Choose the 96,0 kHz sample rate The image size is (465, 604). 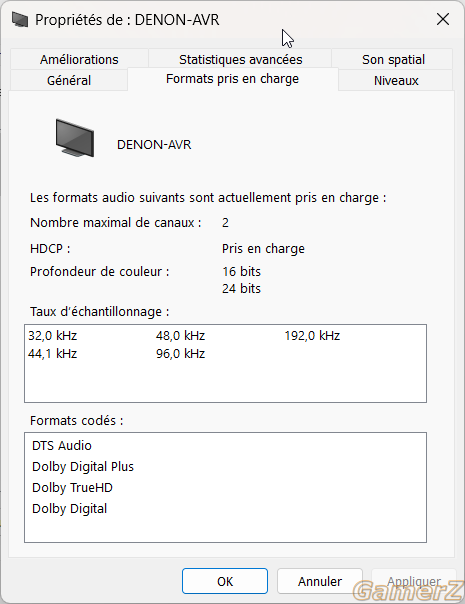point(180,354)
